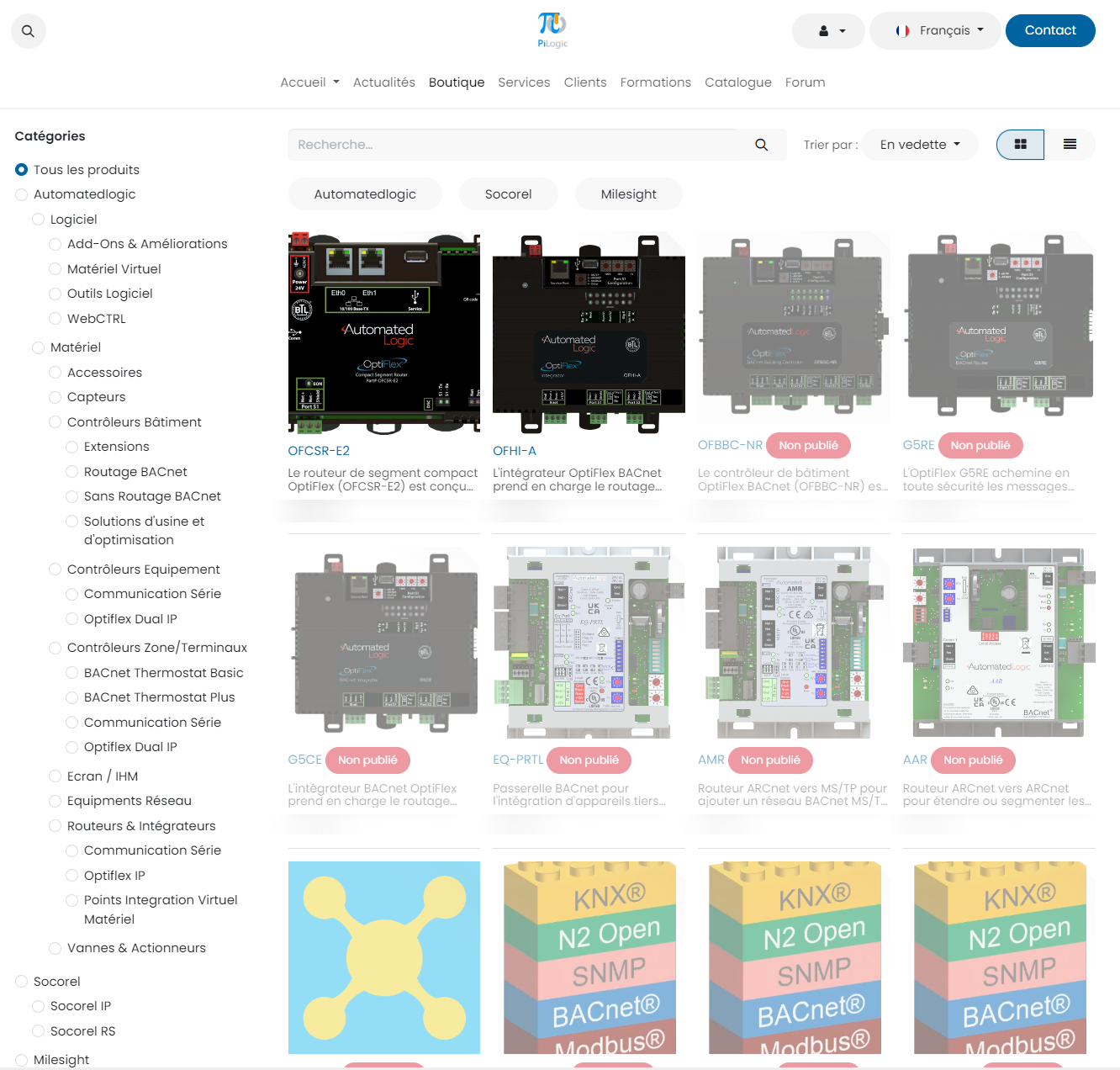Select the Automatedlogic category radio button

22,195
